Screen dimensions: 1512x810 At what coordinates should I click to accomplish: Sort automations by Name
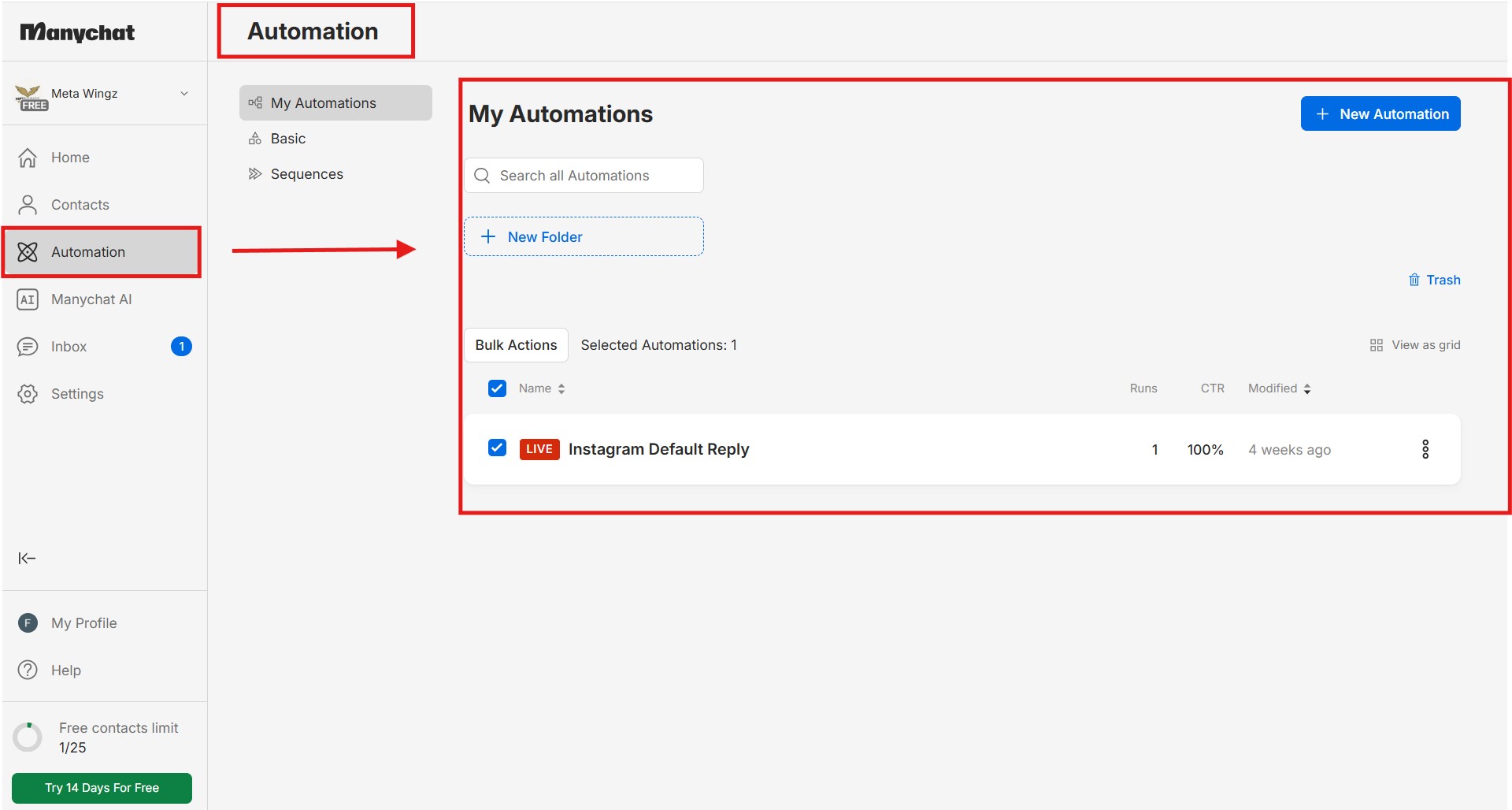(x=542, y=388)
